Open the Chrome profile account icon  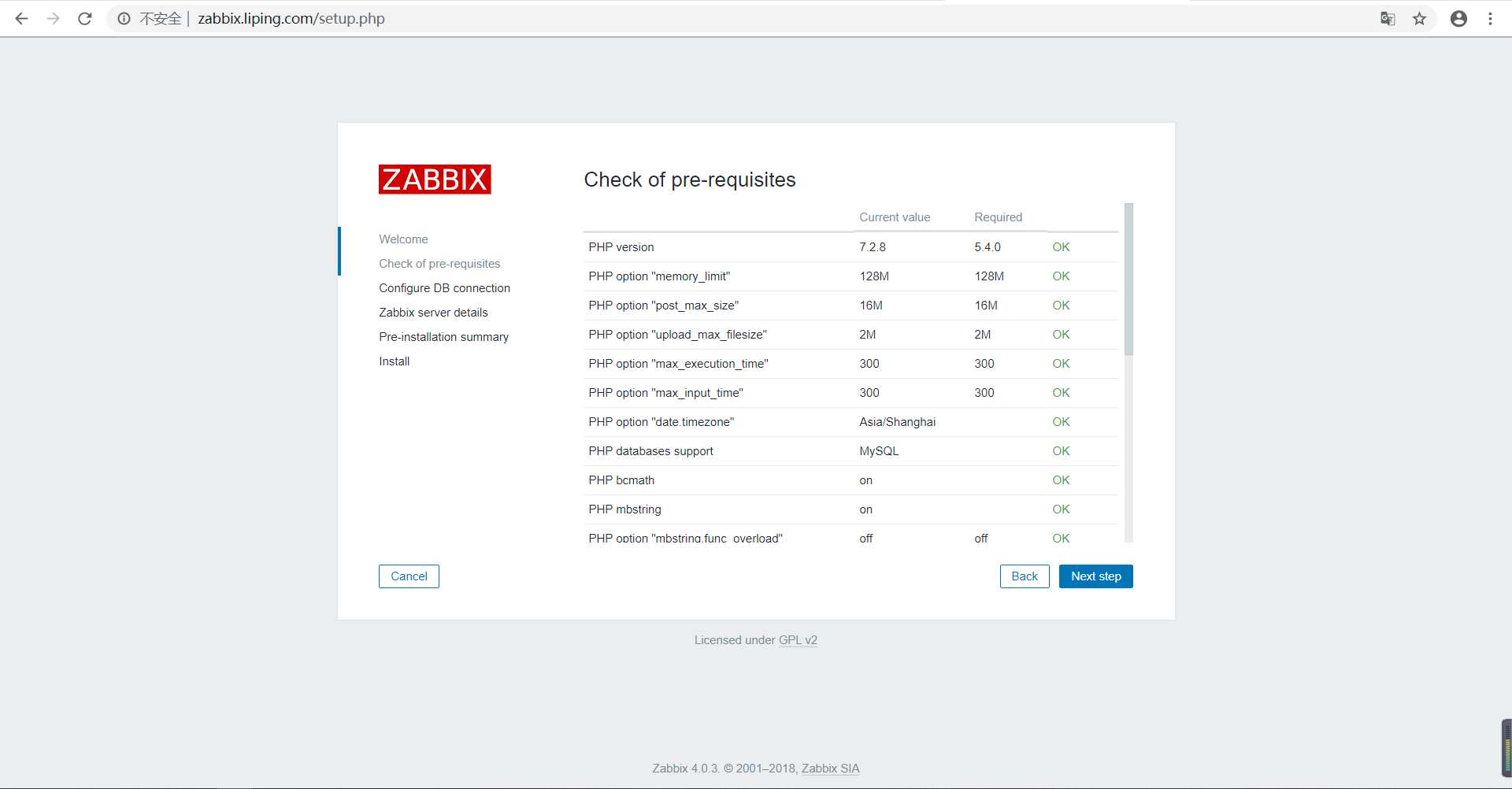click(1458, 18)
